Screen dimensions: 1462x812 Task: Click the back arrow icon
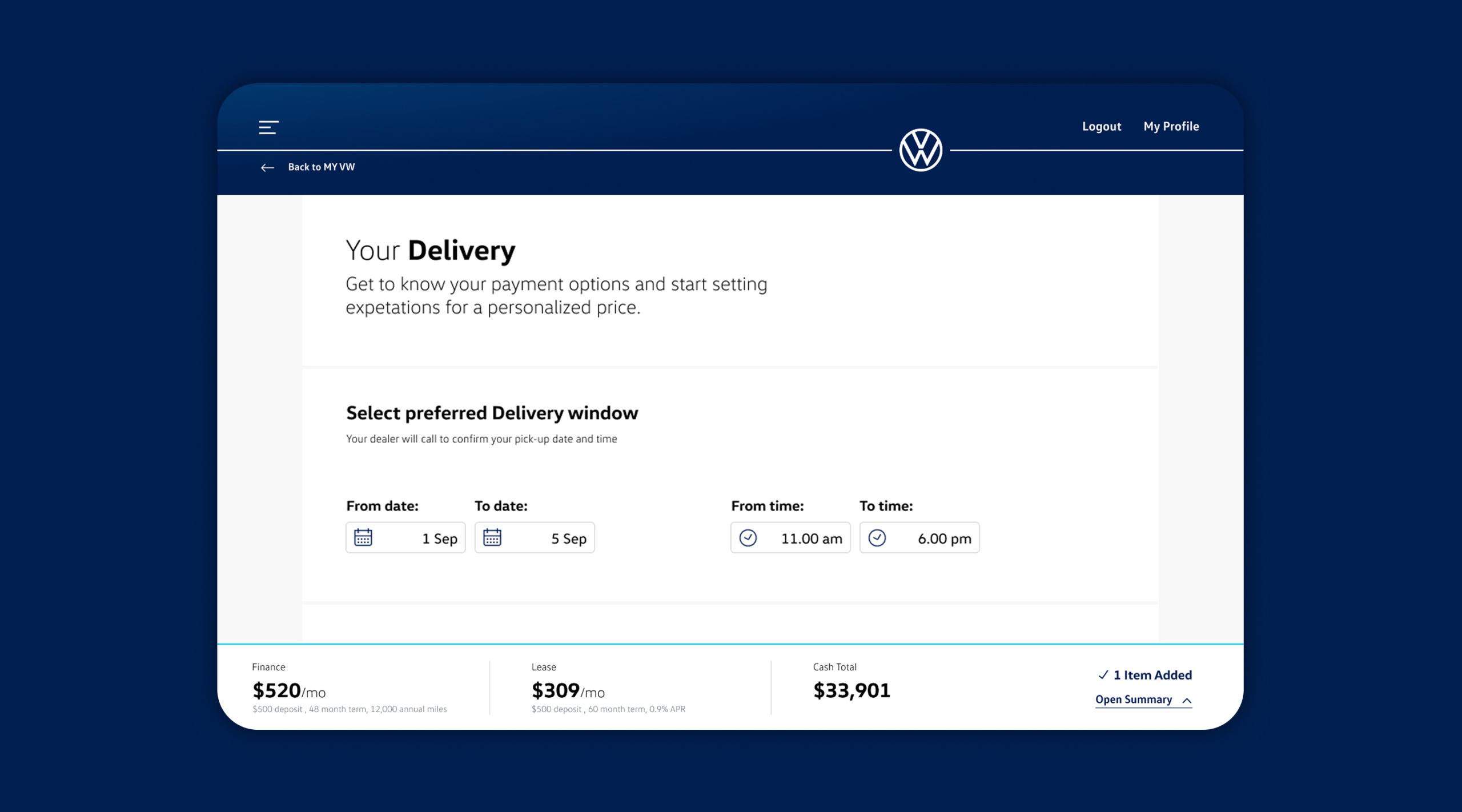point(267,167)
